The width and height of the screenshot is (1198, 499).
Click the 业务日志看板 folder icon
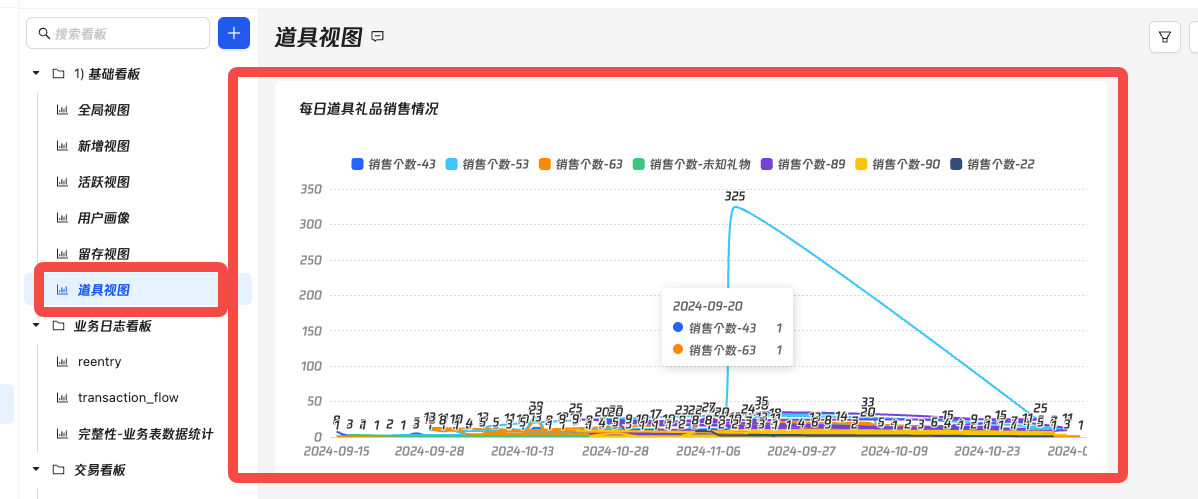tap(58, 326)
